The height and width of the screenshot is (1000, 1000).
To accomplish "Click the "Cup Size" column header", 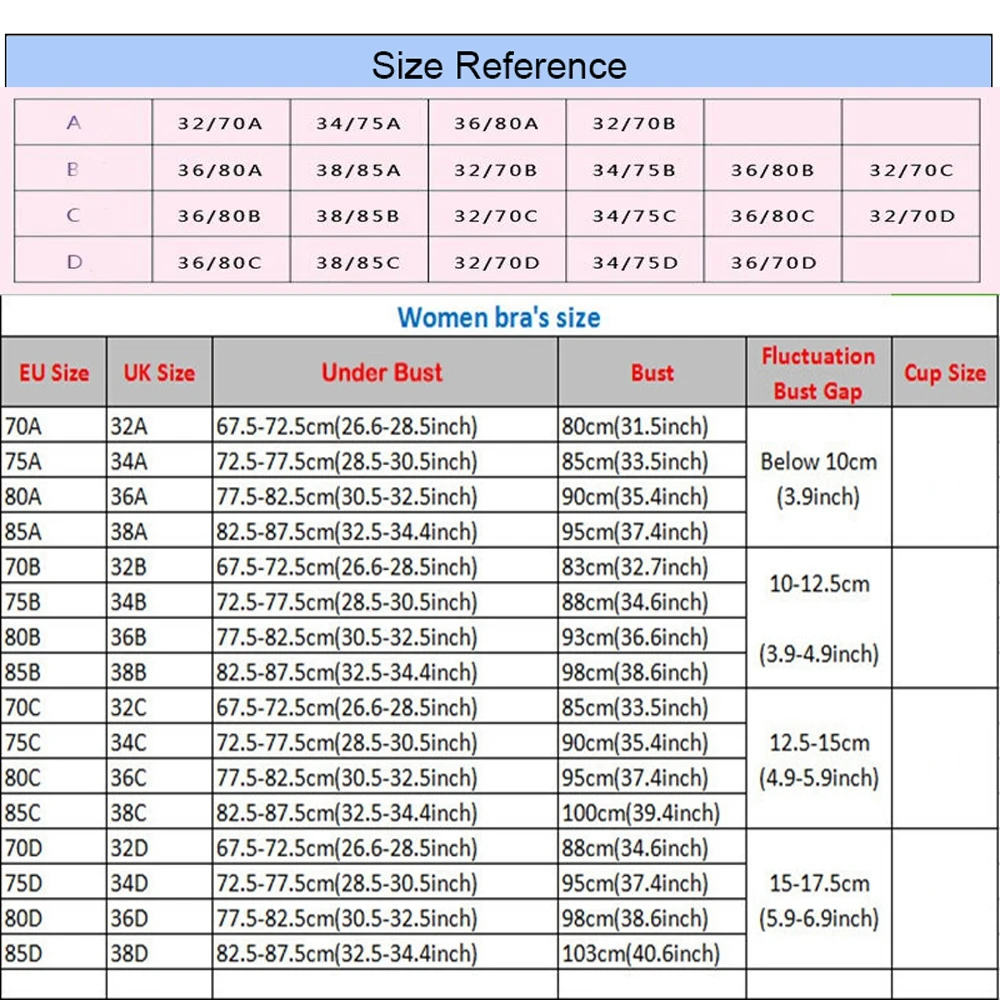I will point(945,372).
